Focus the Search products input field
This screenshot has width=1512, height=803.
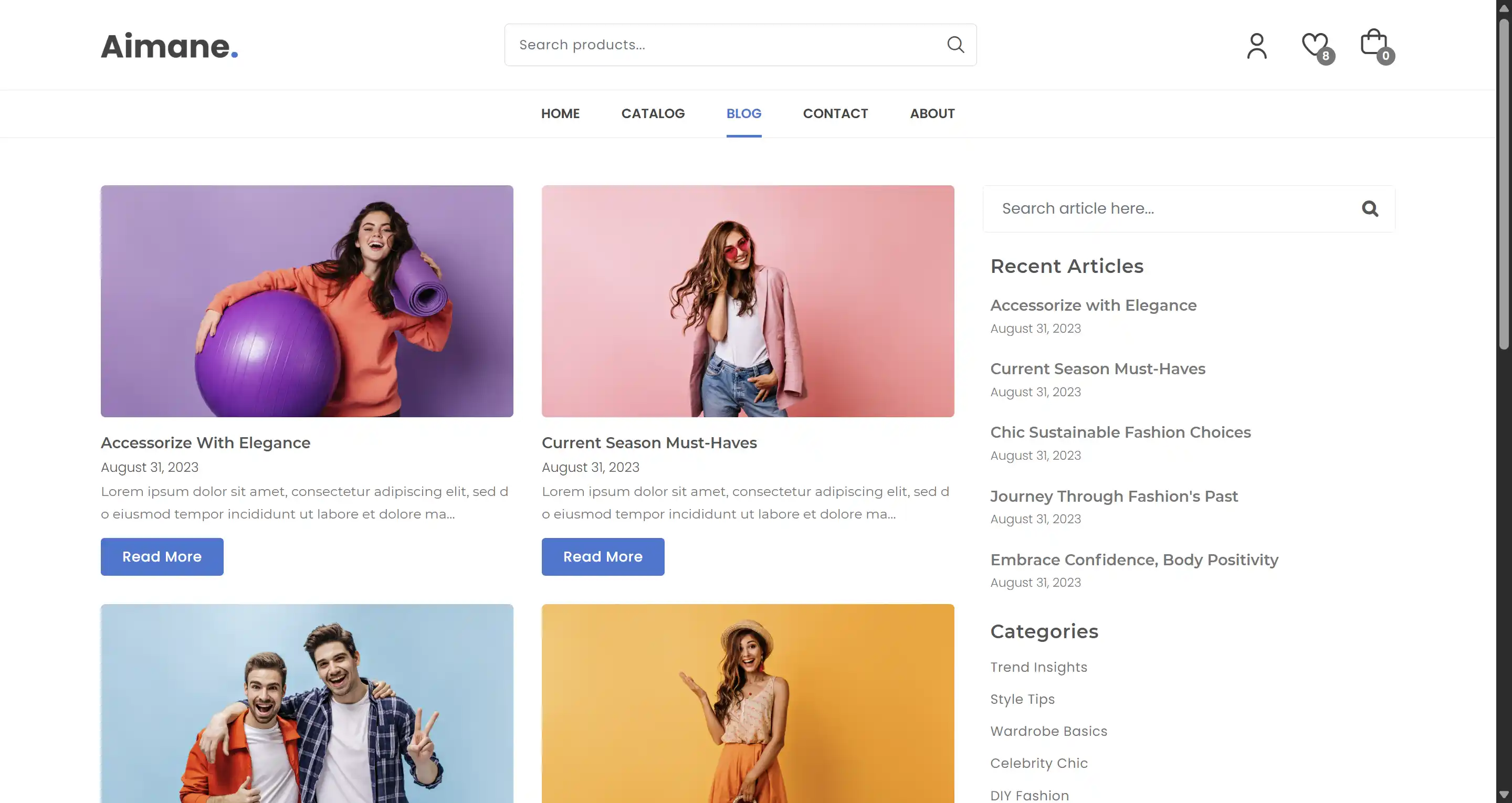722,45
